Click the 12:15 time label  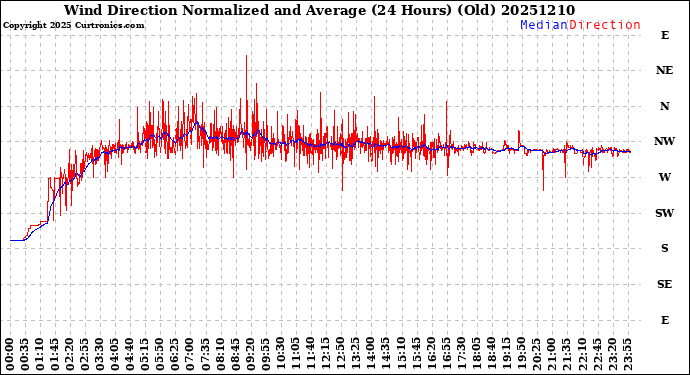pos(326,354)
